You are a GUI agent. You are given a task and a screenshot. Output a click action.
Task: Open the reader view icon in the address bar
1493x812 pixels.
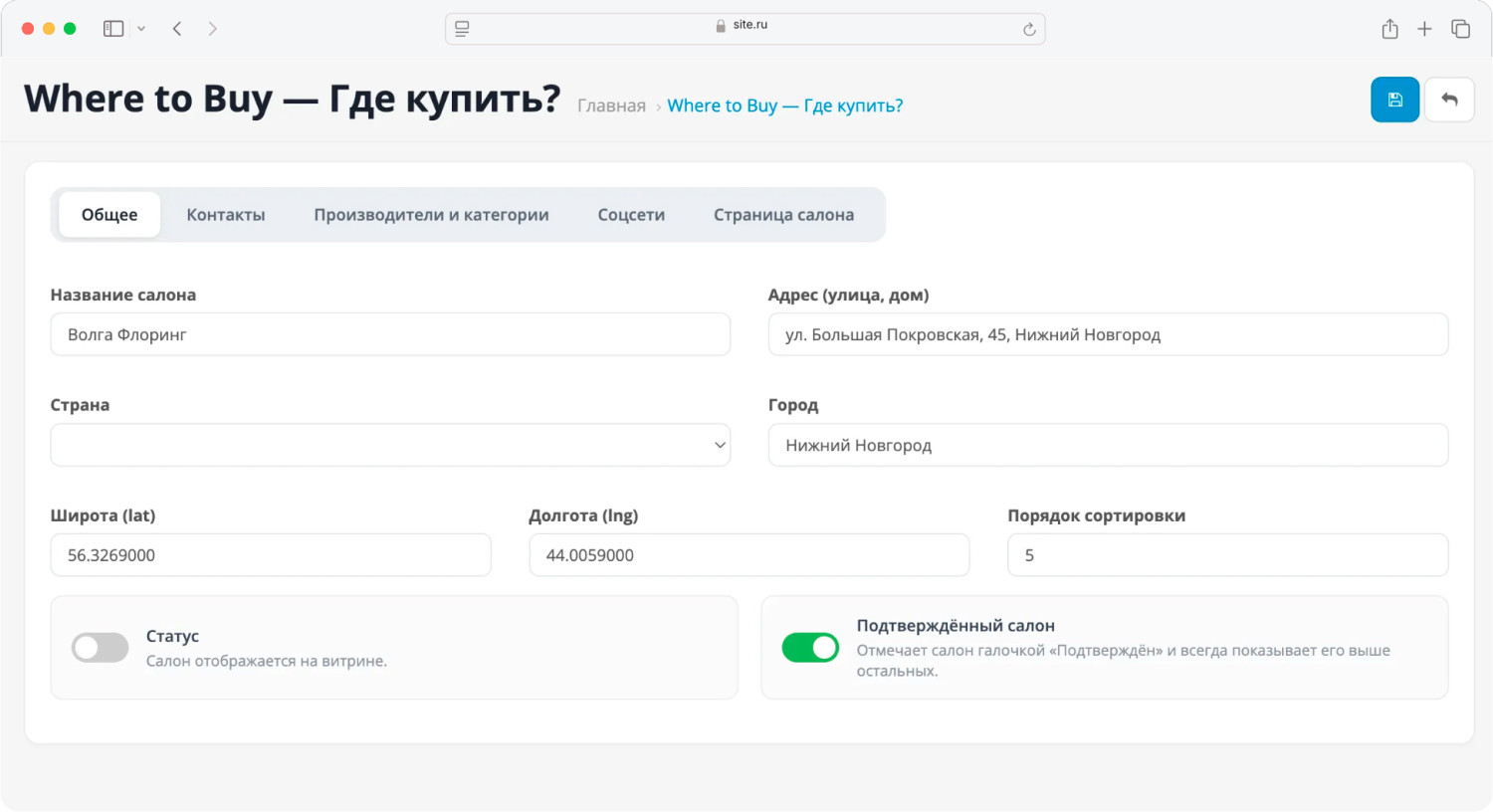click(x=462, y=29)
